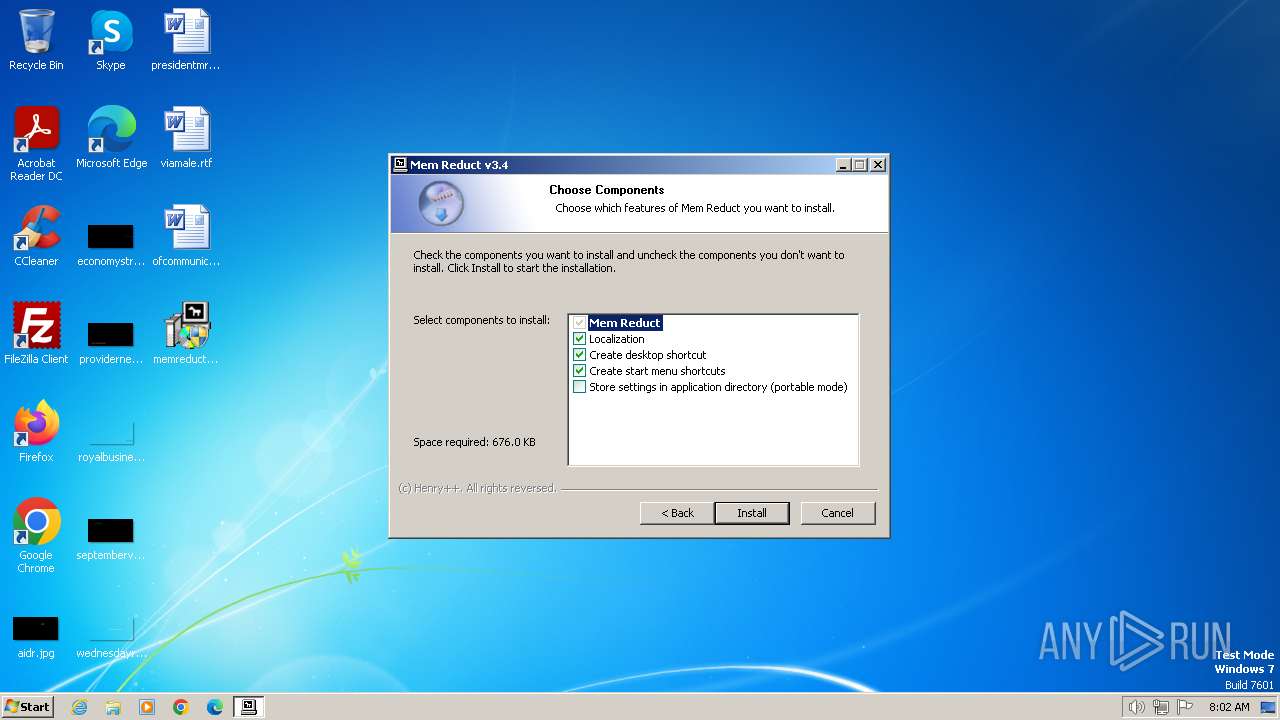Launch Firefox desktop shortcut
Viewport: 1280px width, 720px height.
[36, 432]
